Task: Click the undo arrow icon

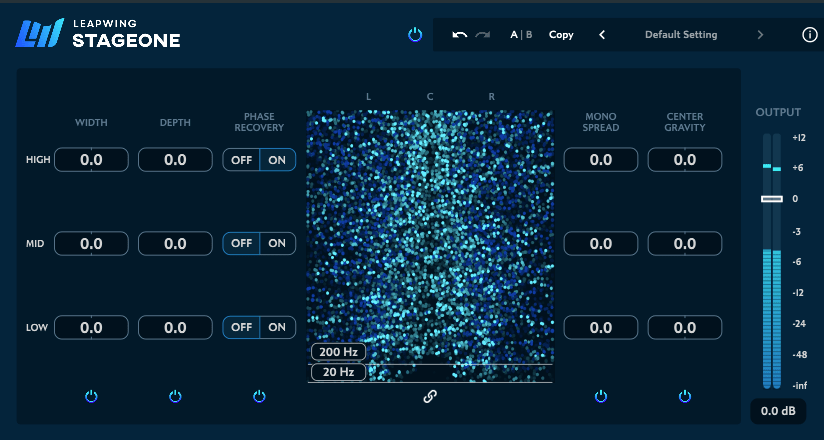Action: click(x=459, y=35)
